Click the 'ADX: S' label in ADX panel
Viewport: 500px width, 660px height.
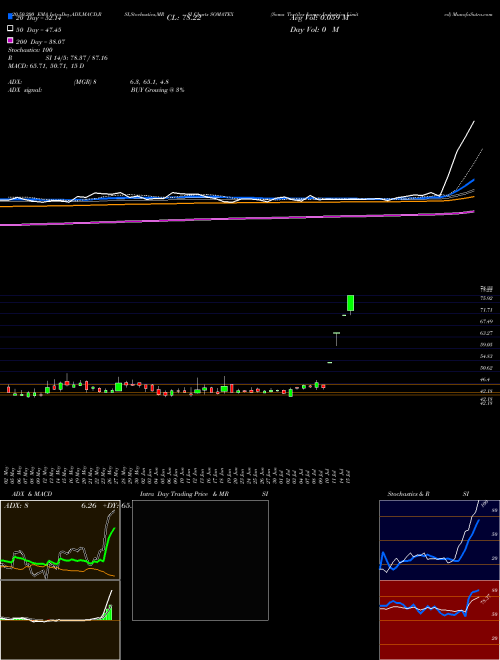(x=16, y=506)
